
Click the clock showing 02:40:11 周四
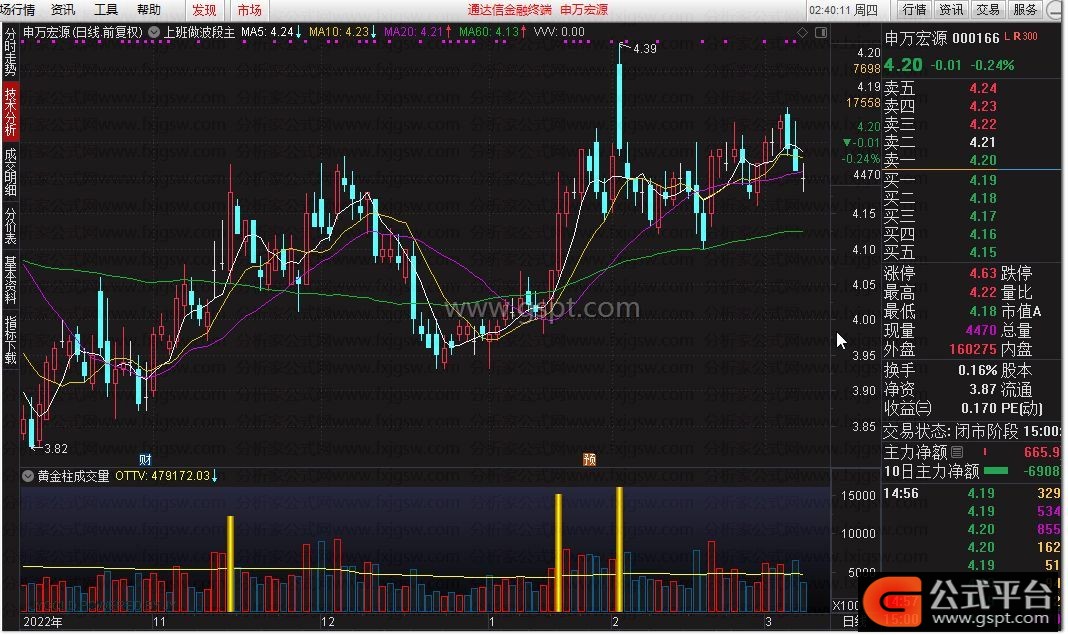pos(843,10)
